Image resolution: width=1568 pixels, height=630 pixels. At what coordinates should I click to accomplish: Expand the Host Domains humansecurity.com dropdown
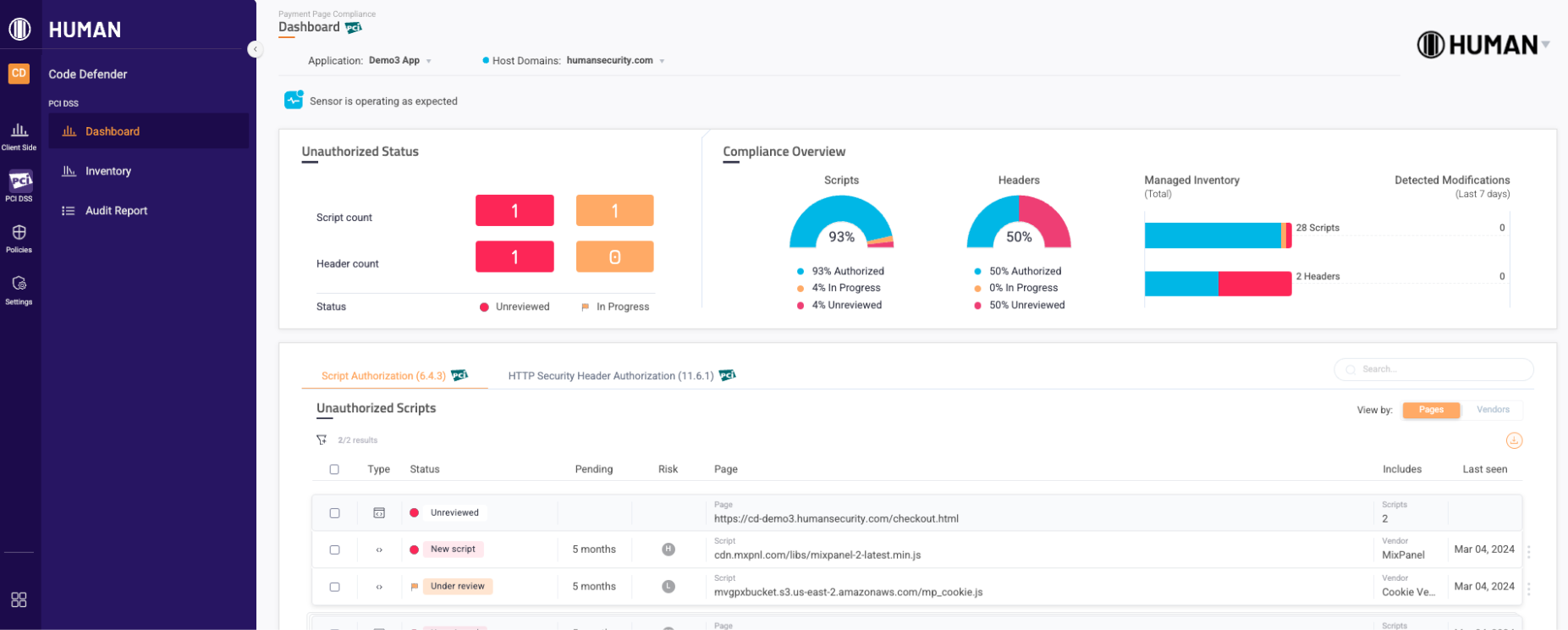(614, 61)
